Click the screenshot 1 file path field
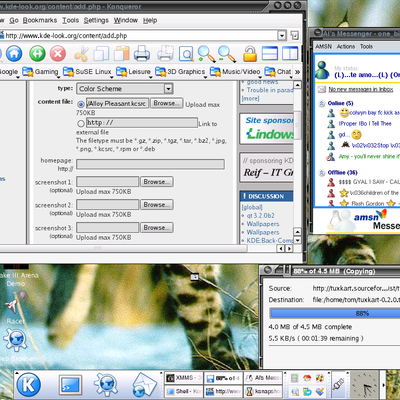Image resolution: width=400 pixels, height=400 pixels. pyautogui.click(x=107, y=182)
